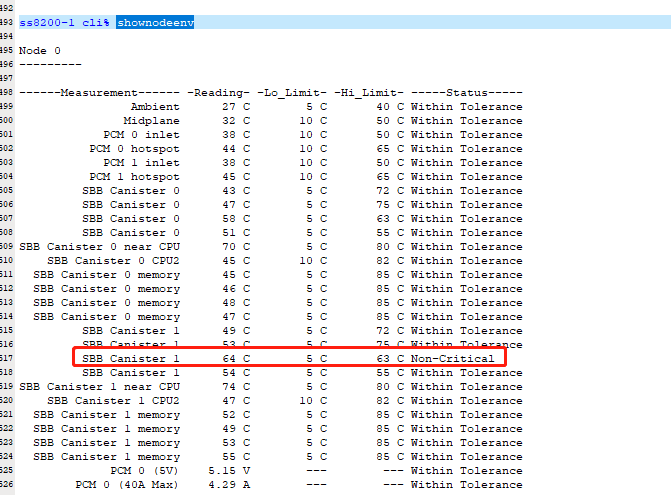This screenshot has width=671, height=495.
Task: Click the highlighted shownodeenv command
Action: pos(155,23)
